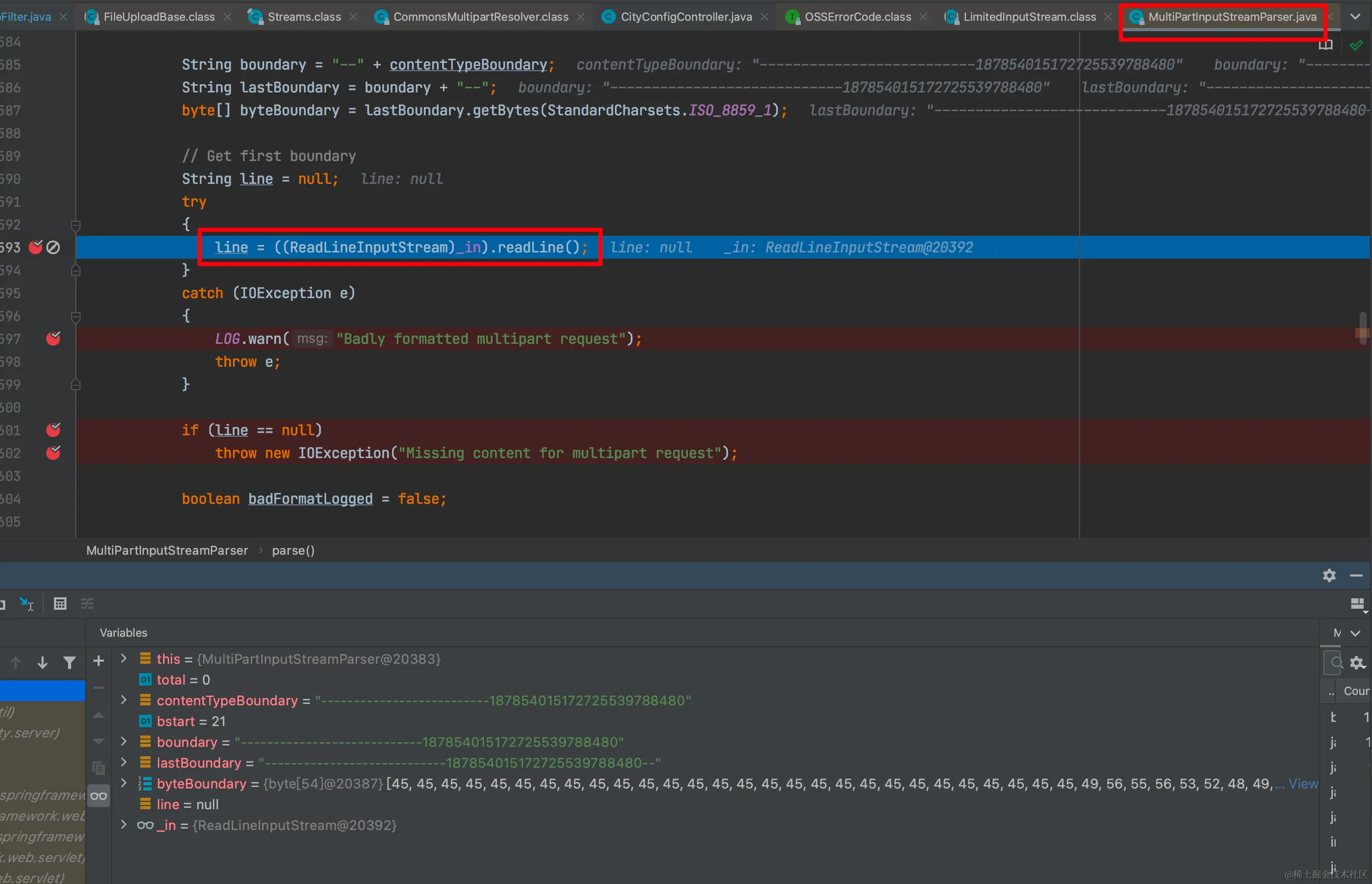Viewport: 1372px width, 884px height.
Task: Select 'line = null' variable row
Action: pyautogui.click(x=187, y=804)
